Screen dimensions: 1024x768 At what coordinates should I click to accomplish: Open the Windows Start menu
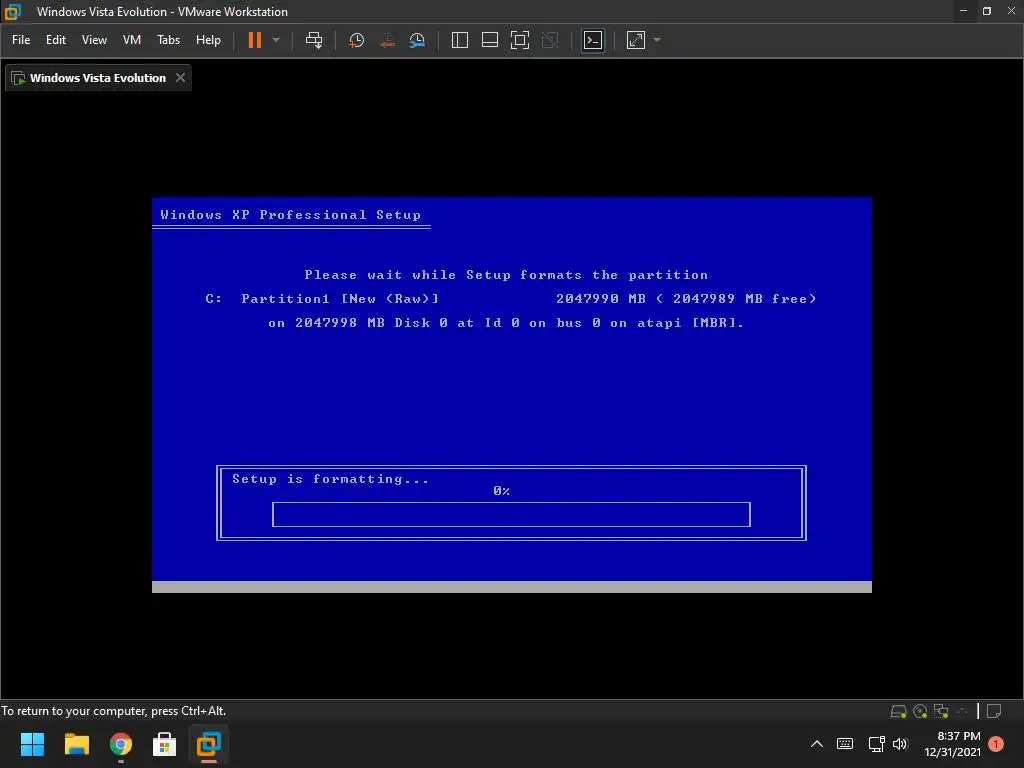coord(32,744)
